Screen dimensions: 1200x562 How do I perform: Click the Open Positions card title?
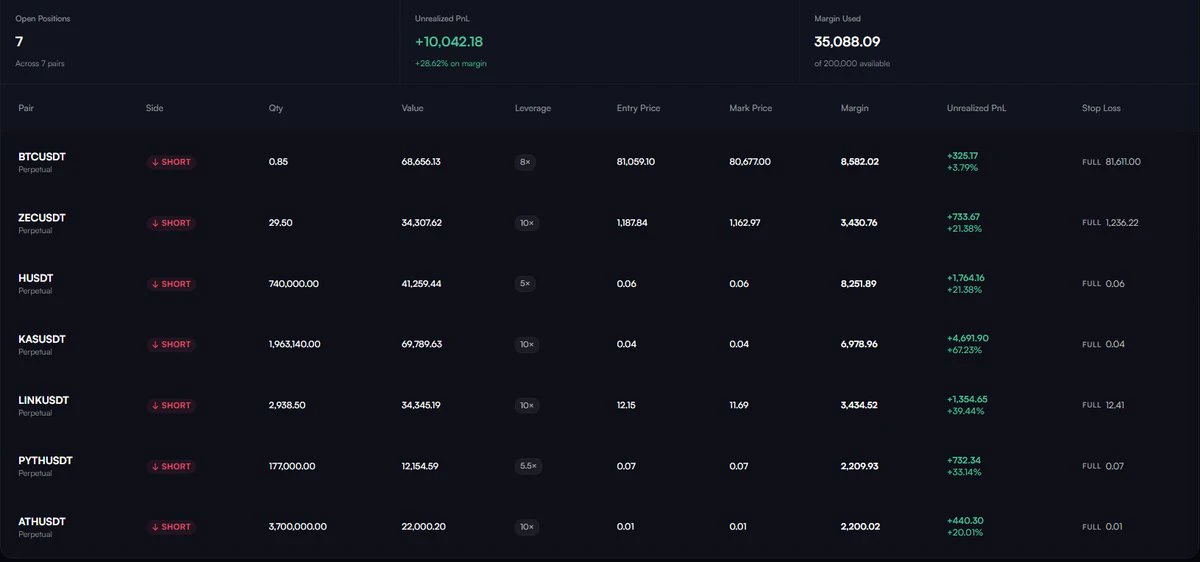43,18
